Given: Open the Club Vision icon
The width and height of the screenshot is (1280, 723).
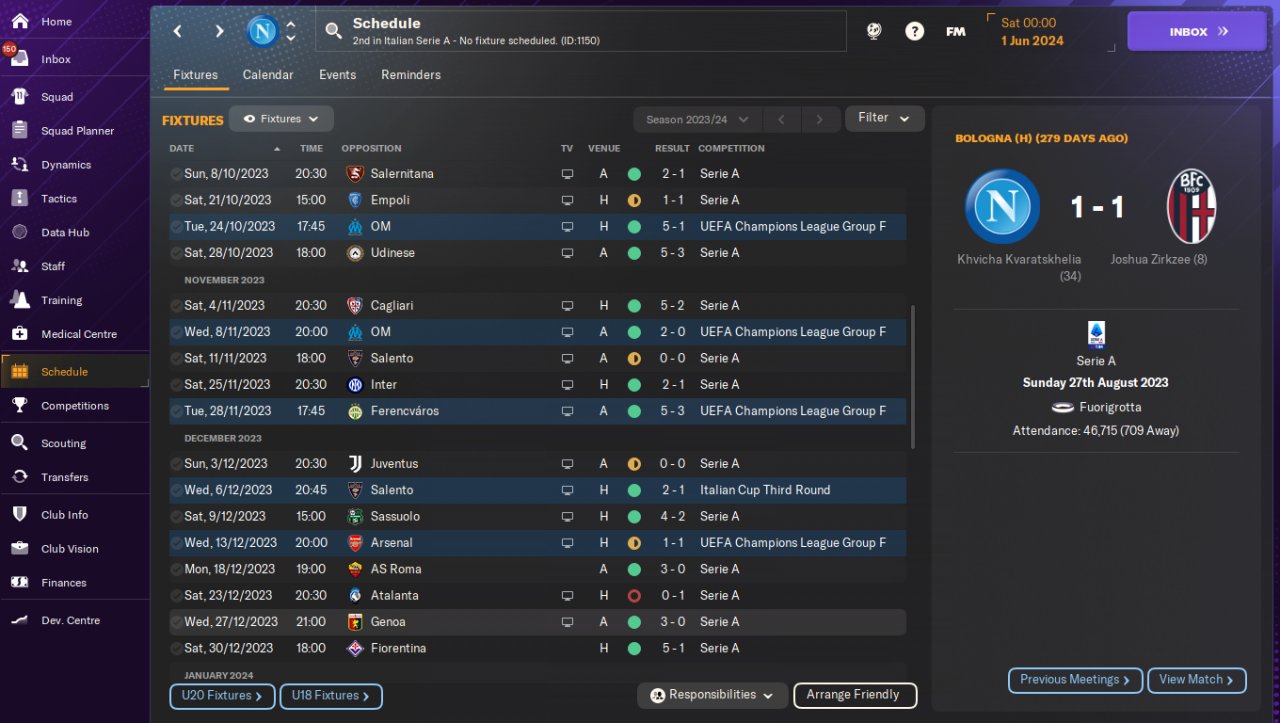Looking at the screenshot, I should [19, 549].
